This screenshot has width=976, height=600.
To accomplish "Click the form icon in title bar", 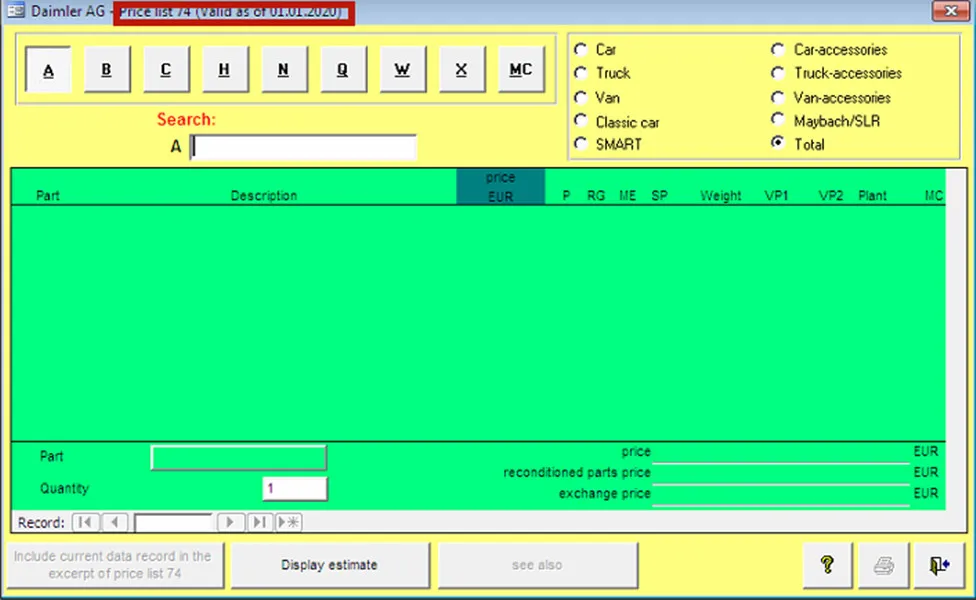I will 16,11.
